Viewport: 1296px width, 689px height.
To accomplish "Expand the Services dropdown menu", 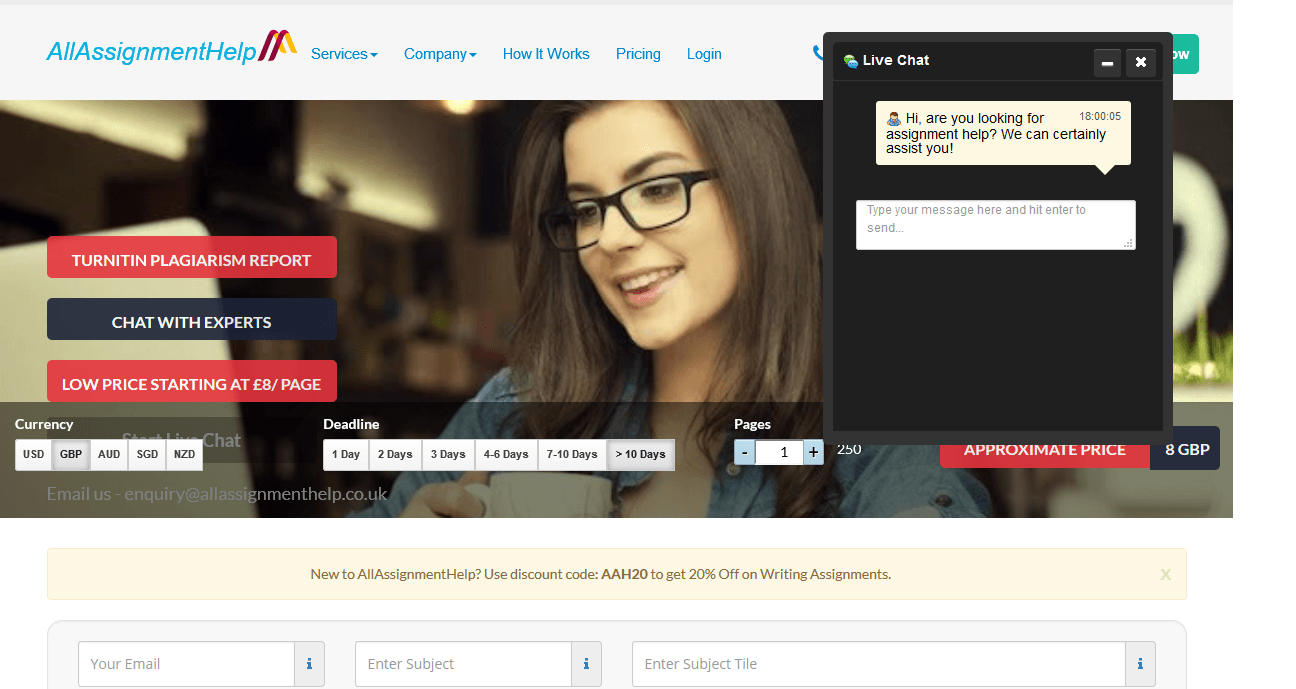I will click(x=344, y=54).
